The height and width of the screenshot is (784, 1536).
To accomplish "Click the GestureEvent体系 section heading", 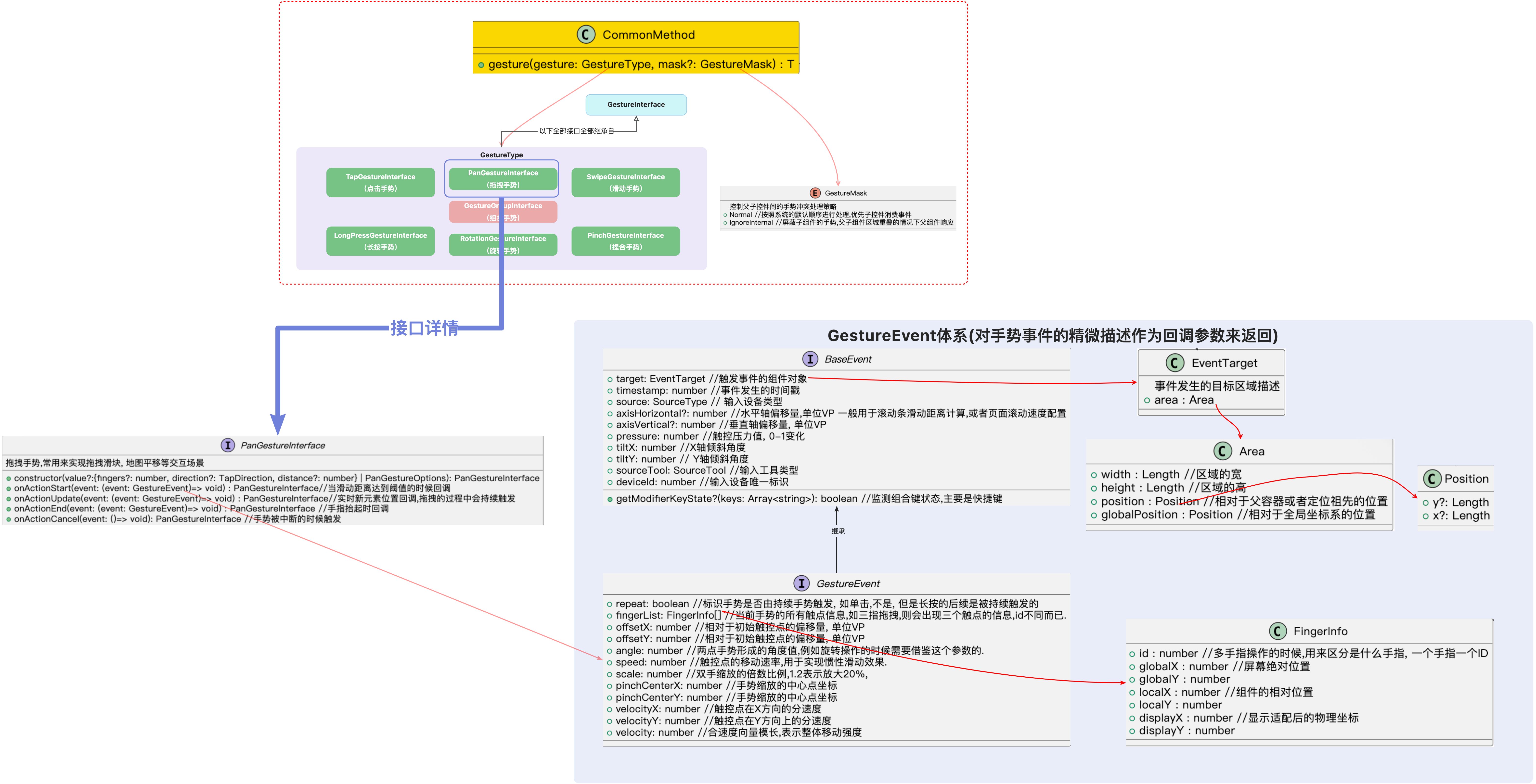I will [1052, 336].
